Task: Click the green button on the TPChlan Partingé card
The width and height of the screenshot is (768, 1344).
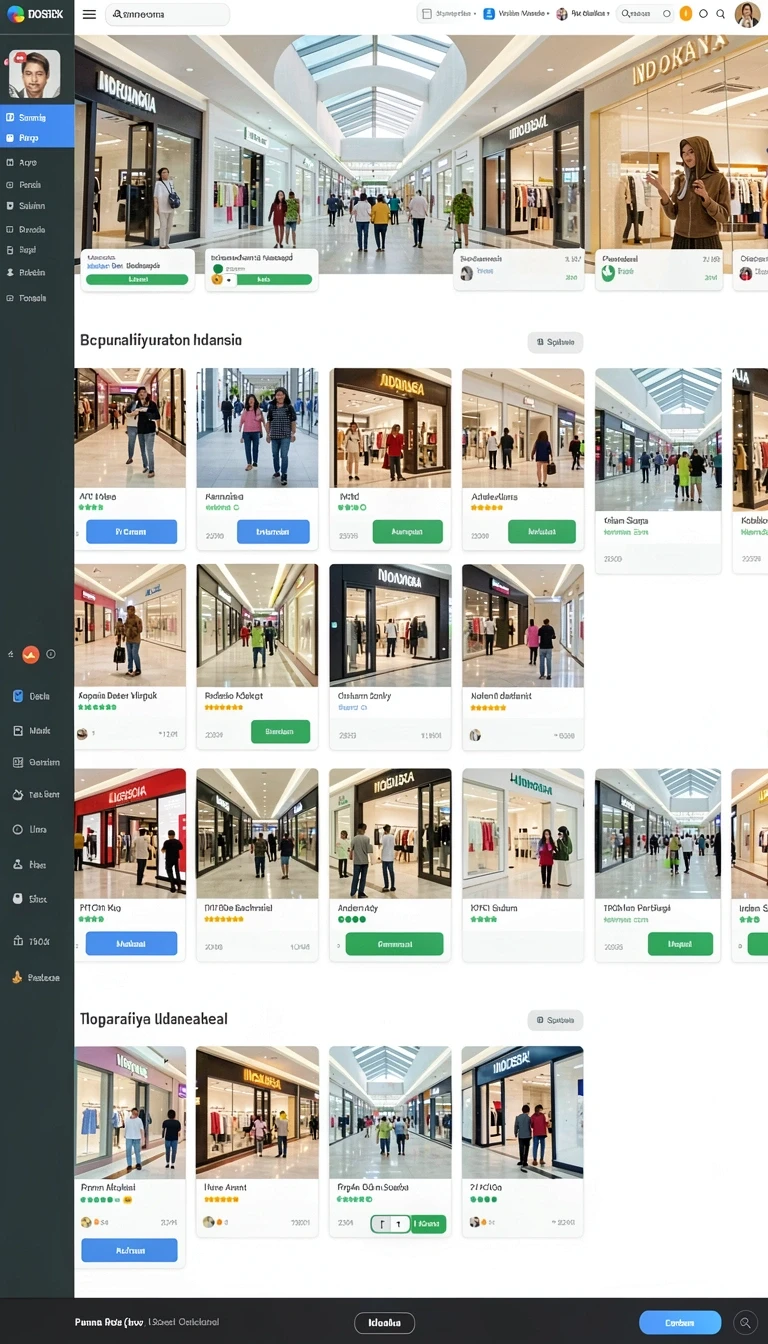Action: pyautogui.click(x=680, y=943)
